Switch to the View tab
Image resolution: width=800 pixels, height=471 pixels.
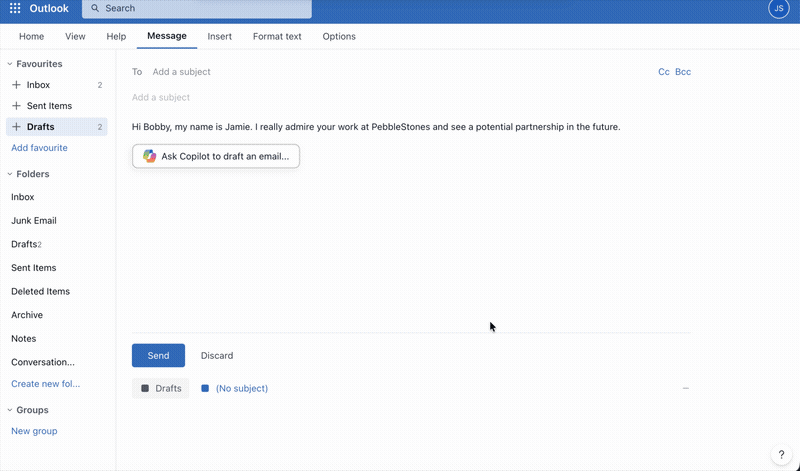(75, 36)
